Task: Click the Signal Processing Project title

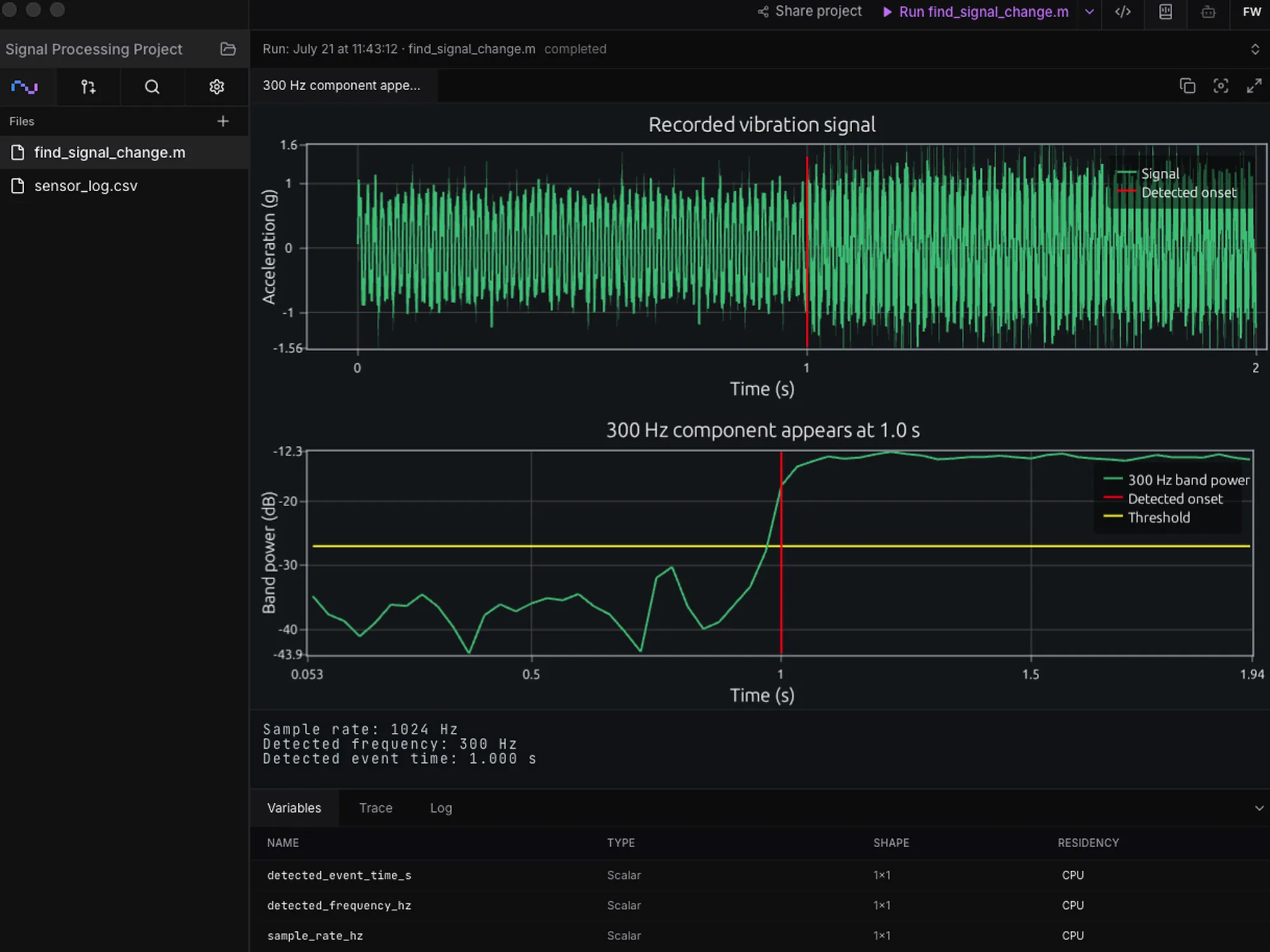Action: coord(94,49)
